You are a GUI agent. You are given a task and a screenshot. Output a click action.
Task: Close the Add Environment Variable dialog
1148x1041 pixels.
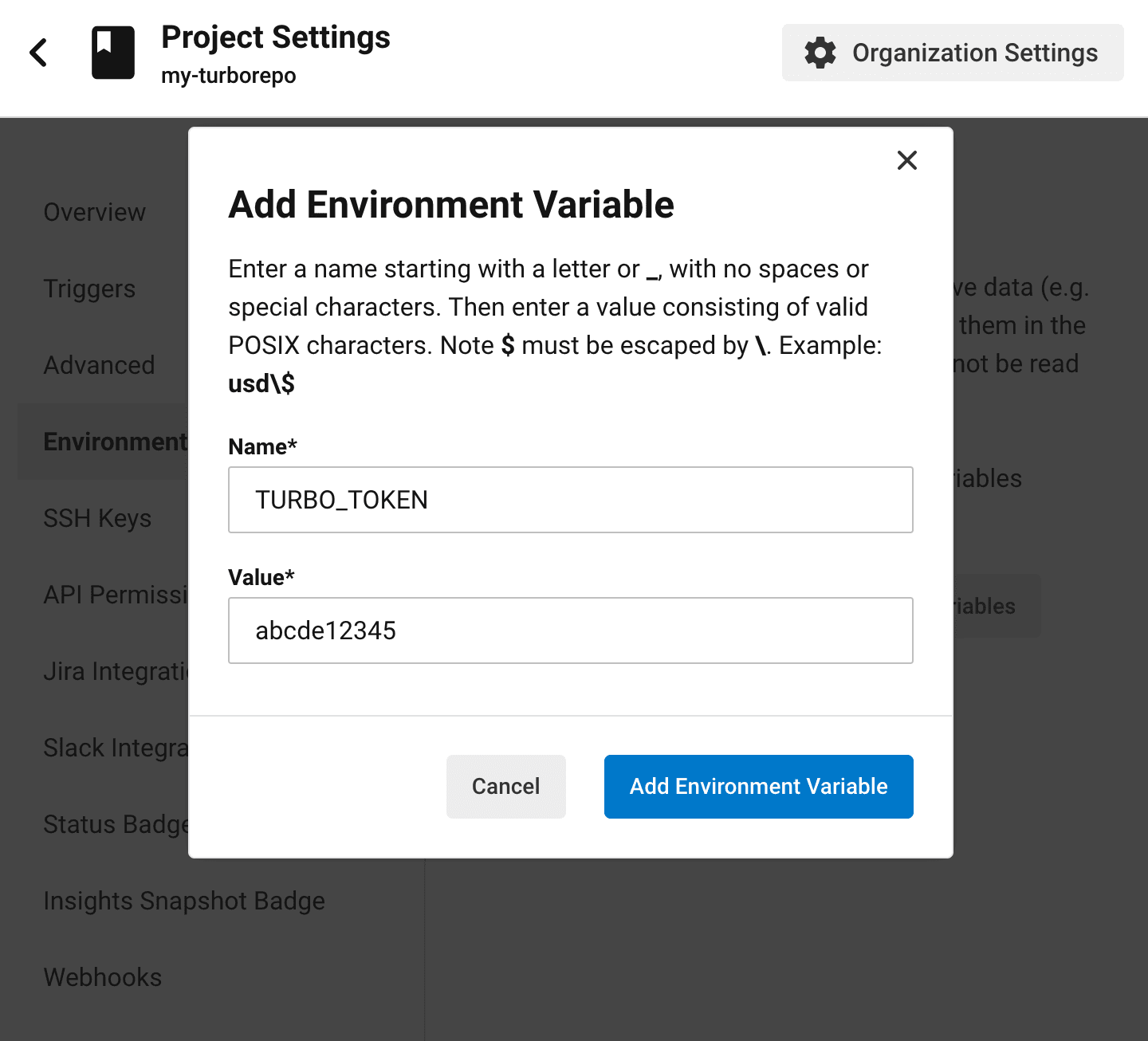coord(906,160)
